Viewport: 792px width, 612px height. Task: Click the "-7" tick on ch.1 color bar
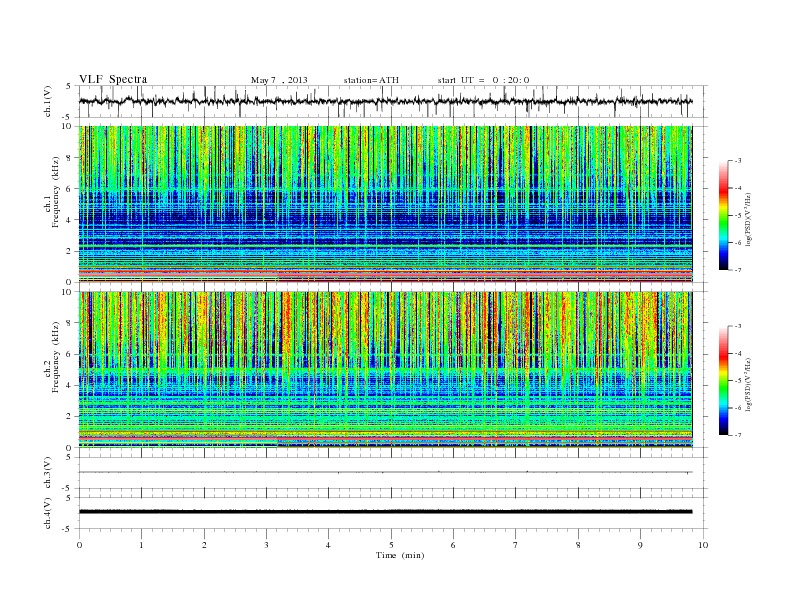point(738,270)
